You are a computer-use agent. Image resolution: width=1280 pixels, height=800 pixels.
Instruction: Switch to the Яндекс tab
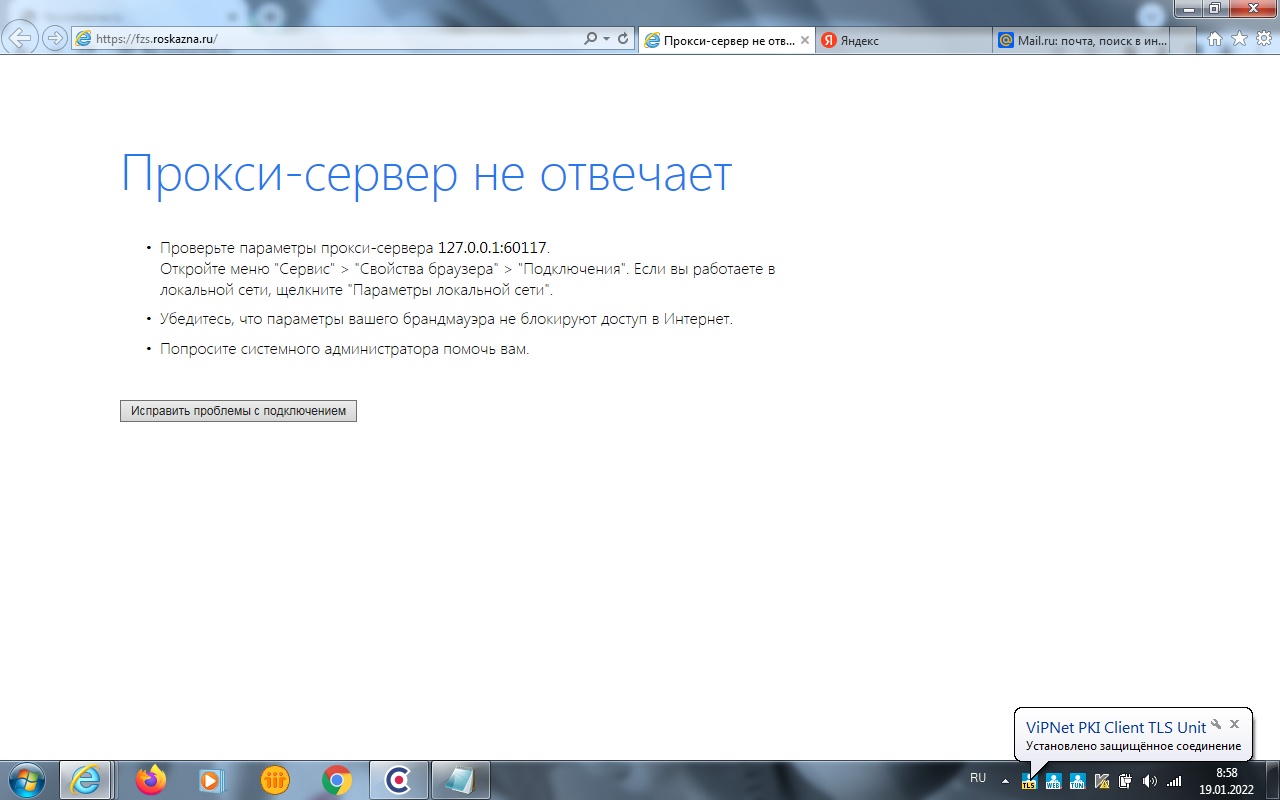[903, 40]
